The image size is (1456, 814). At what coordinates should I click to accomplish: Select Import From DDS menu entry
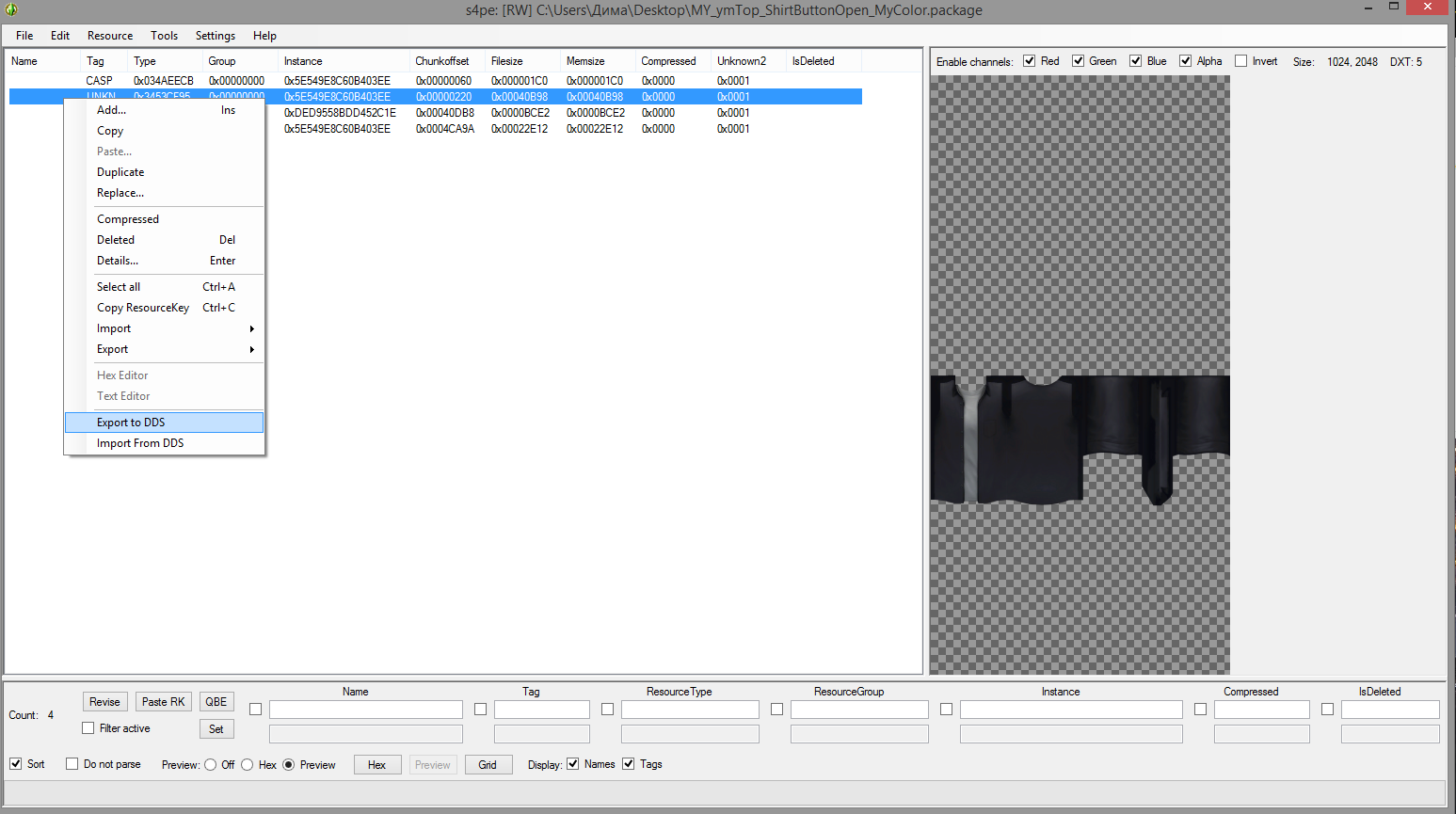click(x=140, y=443)
